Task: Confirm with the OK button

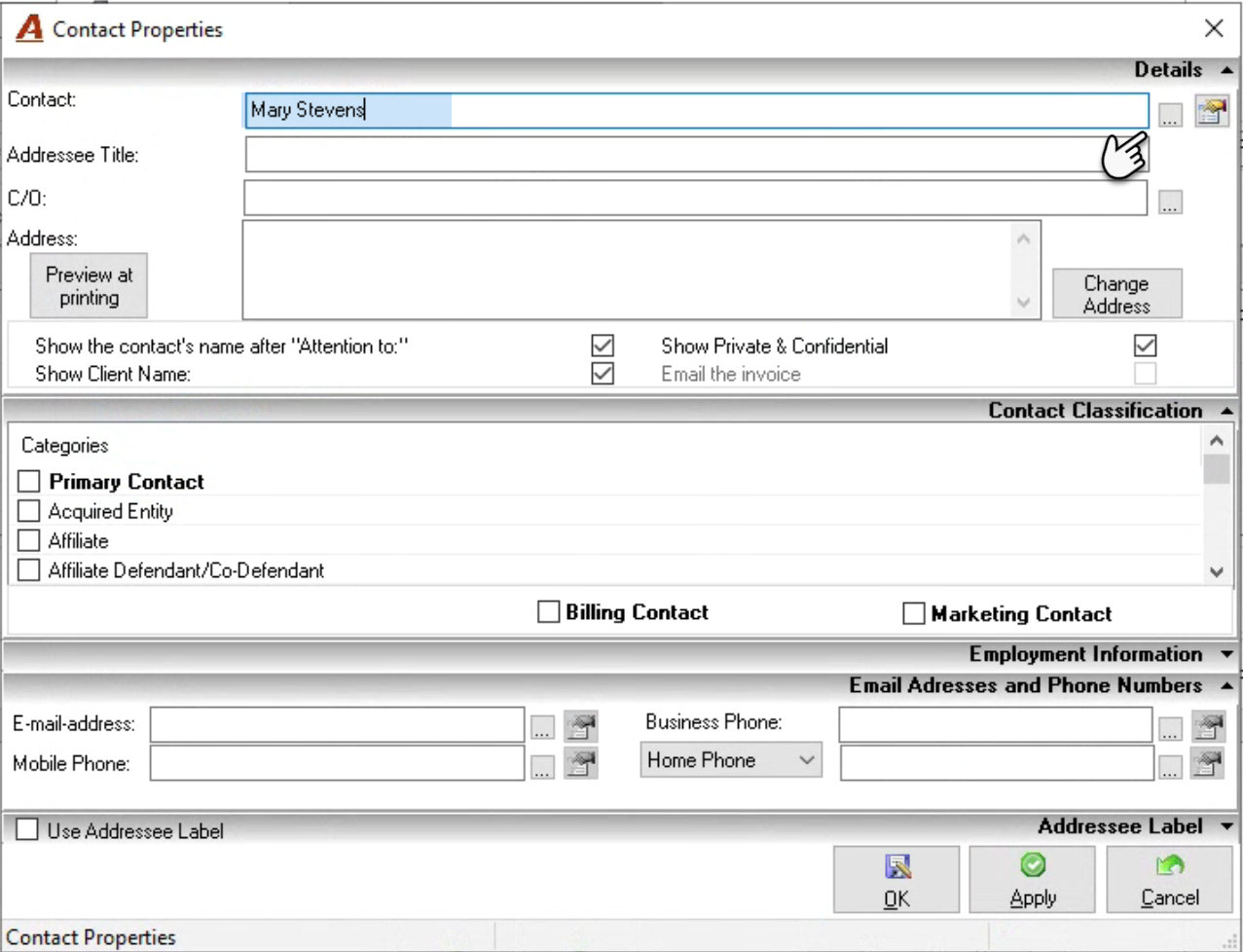Action: (x=896, y=879)
